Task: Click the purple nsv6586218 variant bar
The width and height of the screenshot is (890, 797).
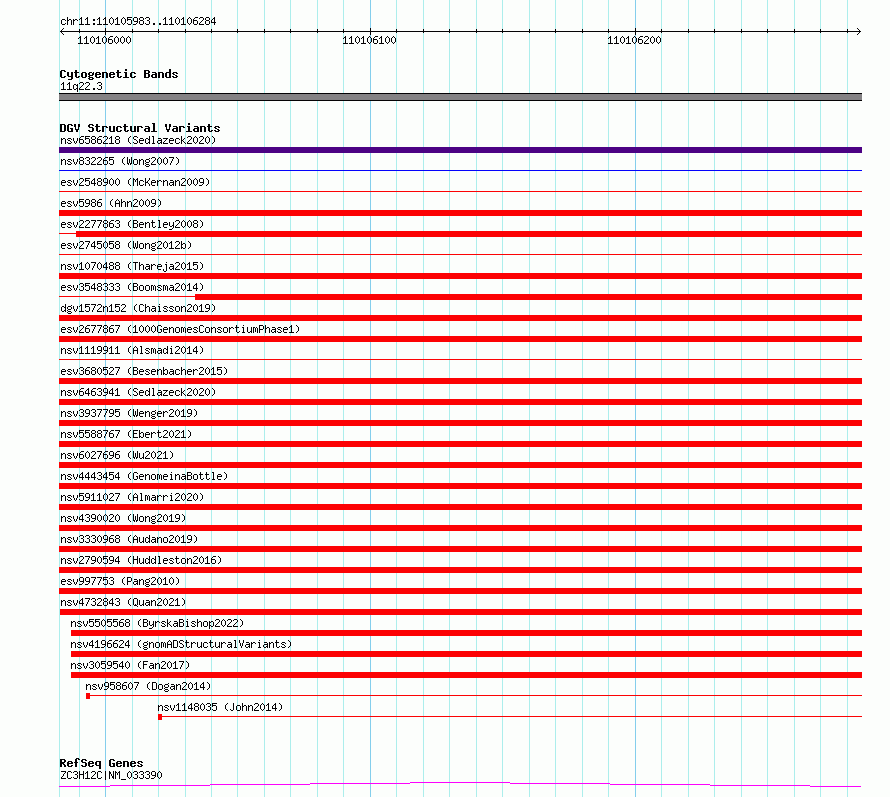Action: [460, 150]
